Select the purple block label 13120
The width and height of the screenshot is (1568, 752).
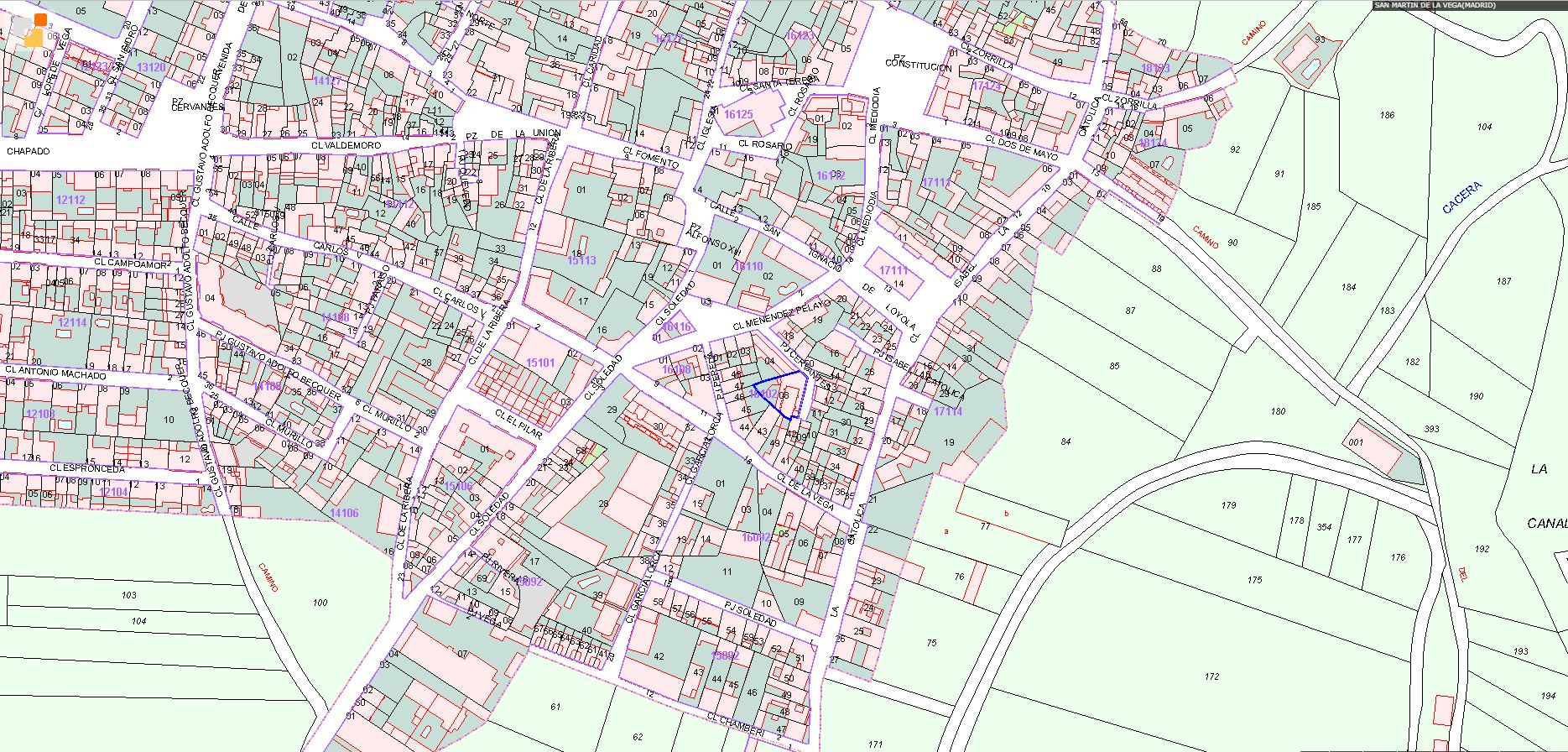click(151, 67)
